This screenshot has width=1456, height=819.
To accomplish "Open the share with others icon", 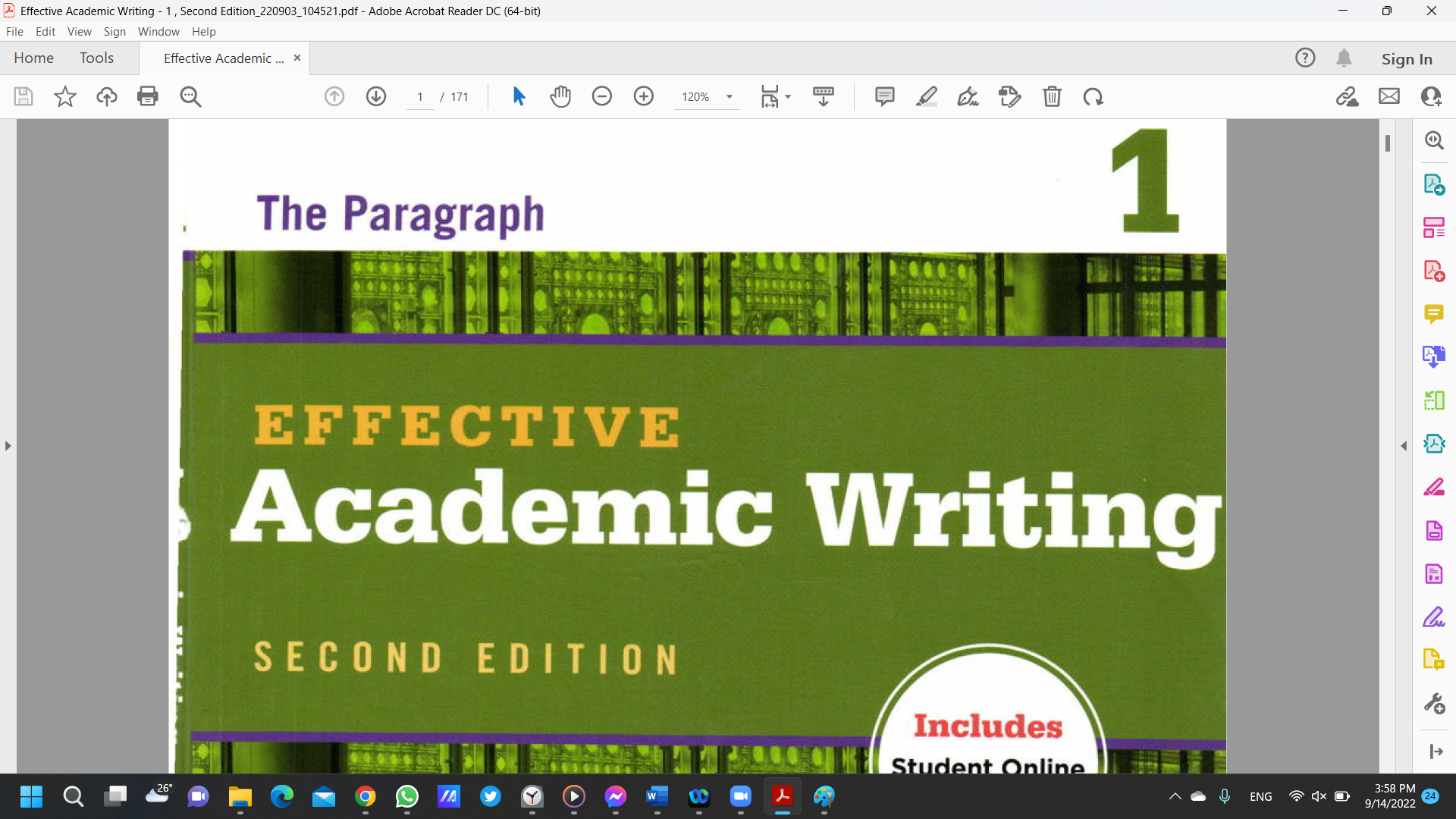I will pyautogui.click(x=1431, y=96).
